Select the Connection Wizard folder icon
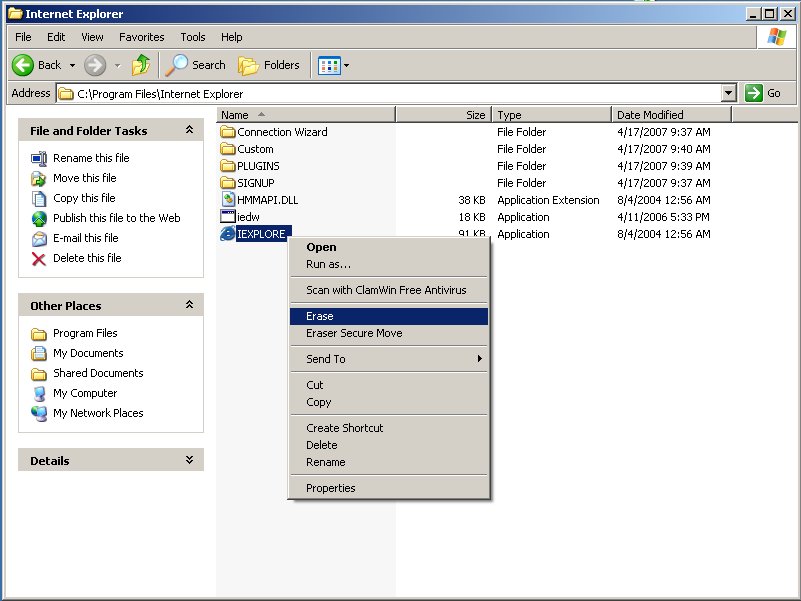 click(227, 132)
